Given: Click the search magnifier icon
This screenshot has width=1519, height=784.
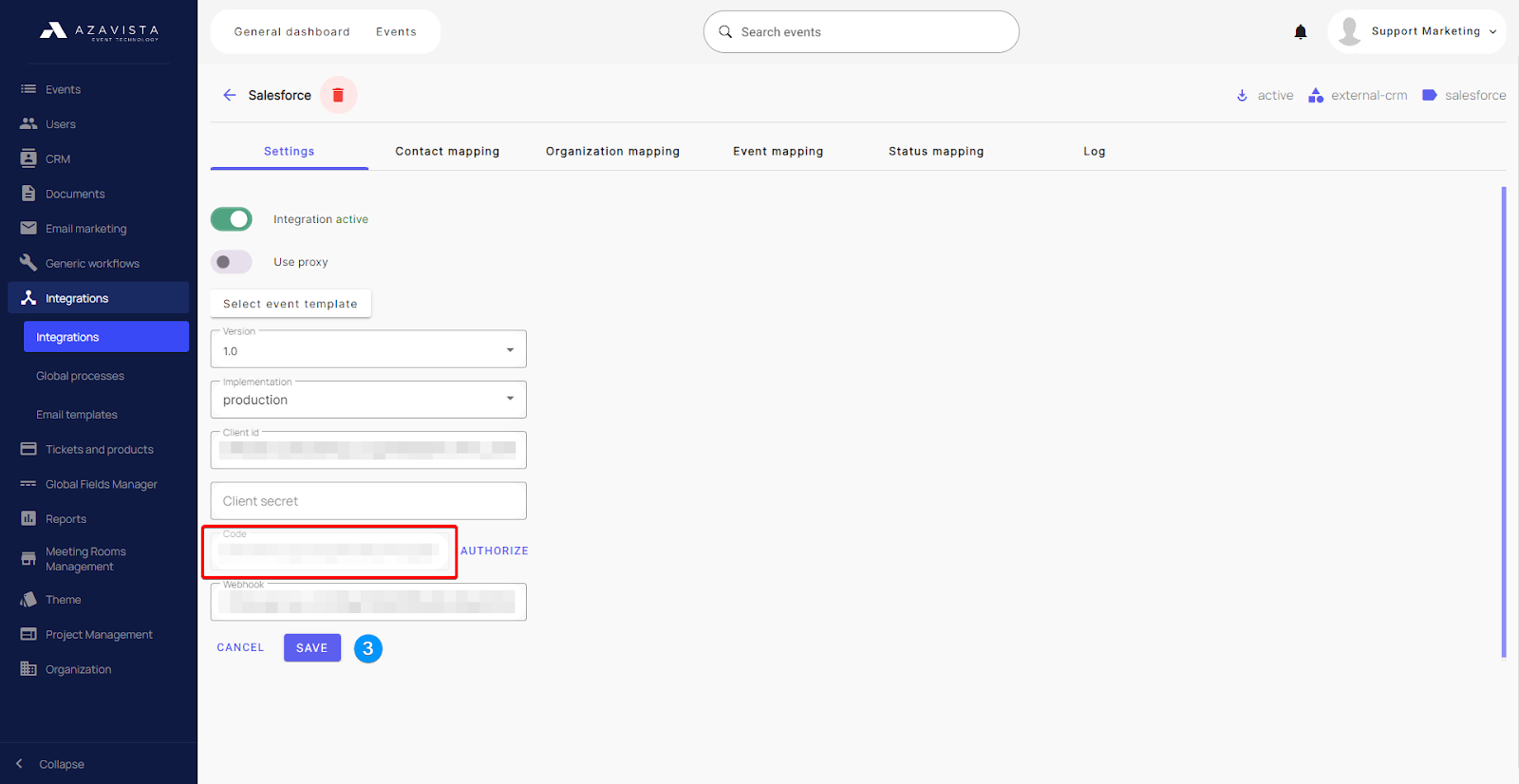Looking at the screenshot, I should [725, 31].
